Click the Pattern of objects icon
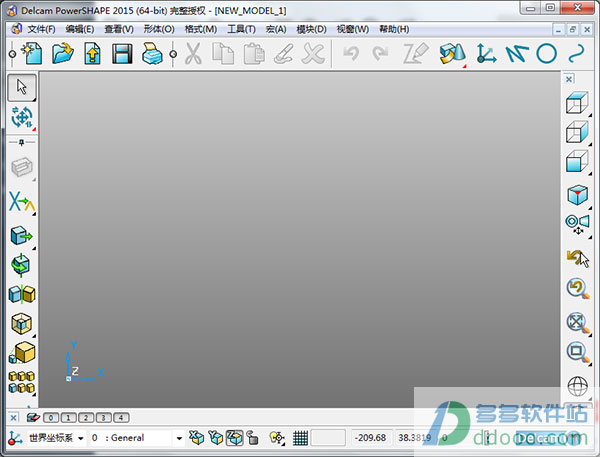Viewport: 600px width, 457px height. [x=22, y=382]
